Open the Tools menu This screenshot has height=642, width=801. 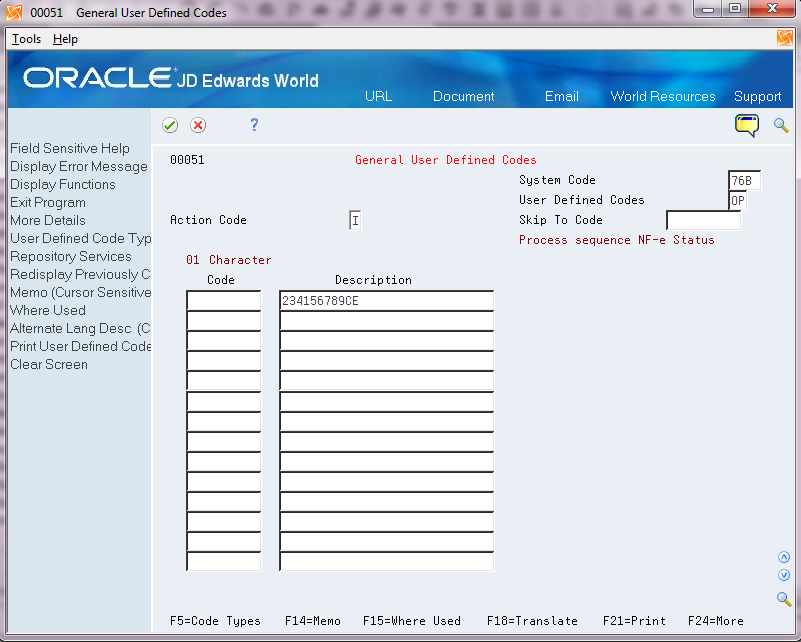[27, 39]
